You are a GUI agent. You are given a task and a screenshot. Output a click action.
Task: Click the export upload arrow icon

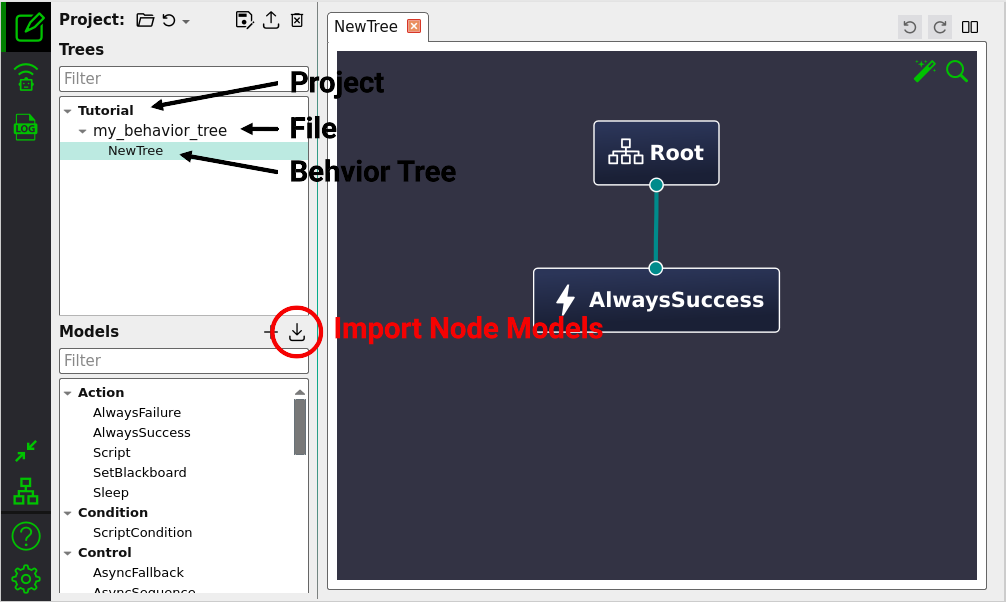click(x=270, y=20)
